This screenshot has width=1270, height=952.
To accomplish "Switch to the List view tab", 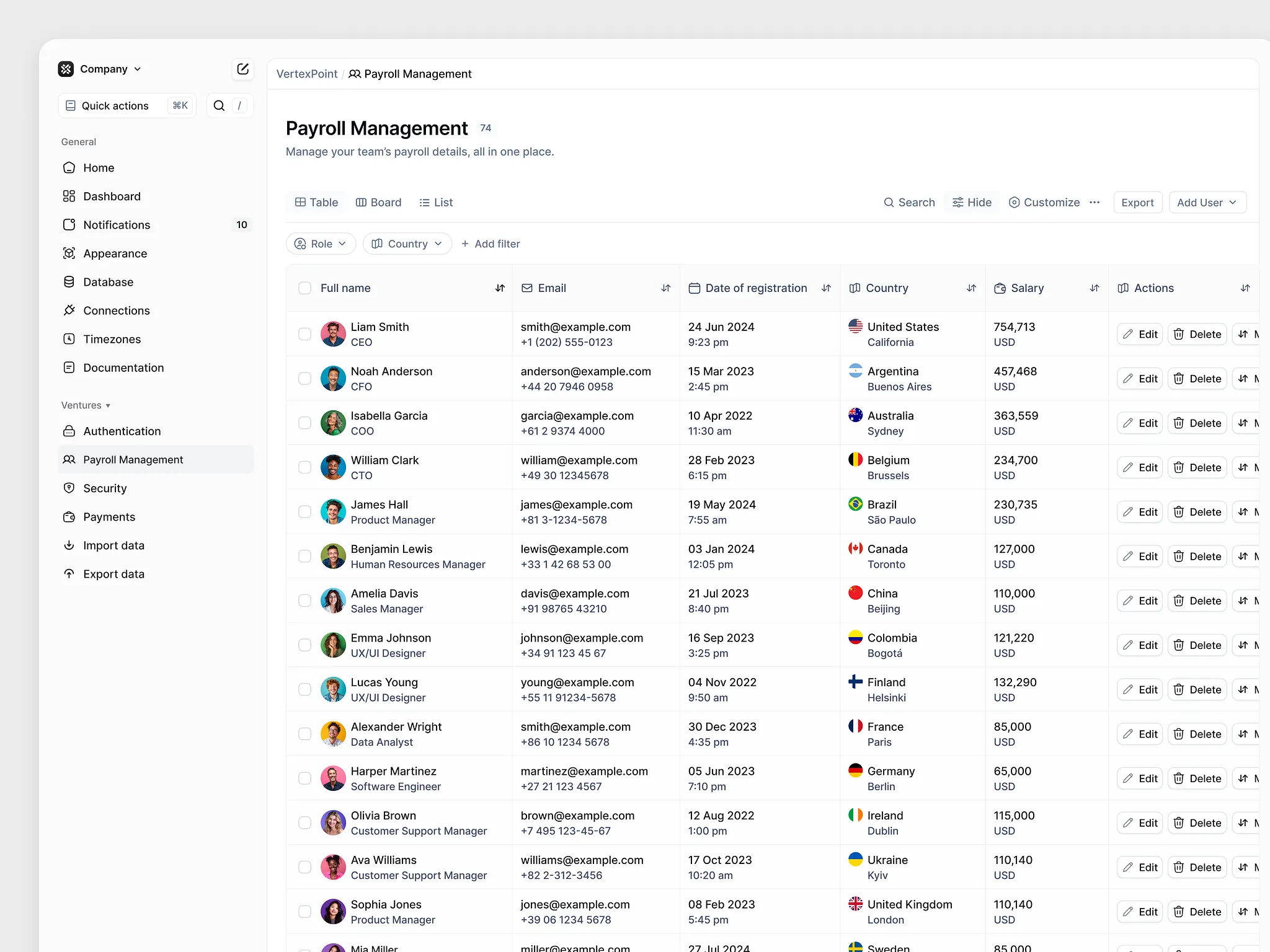I will pyautogui.click(x=436, y=203).
